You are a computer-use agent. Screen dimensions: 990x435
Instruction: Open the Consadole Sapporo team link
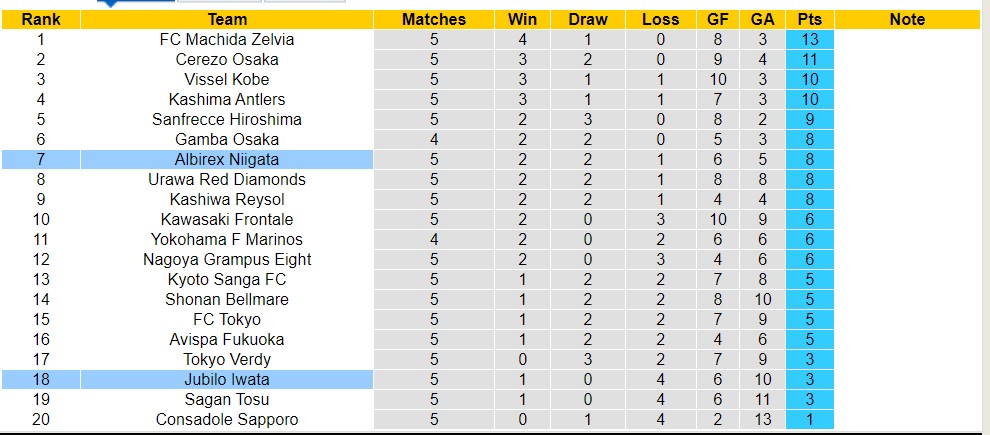click(227, 419)
